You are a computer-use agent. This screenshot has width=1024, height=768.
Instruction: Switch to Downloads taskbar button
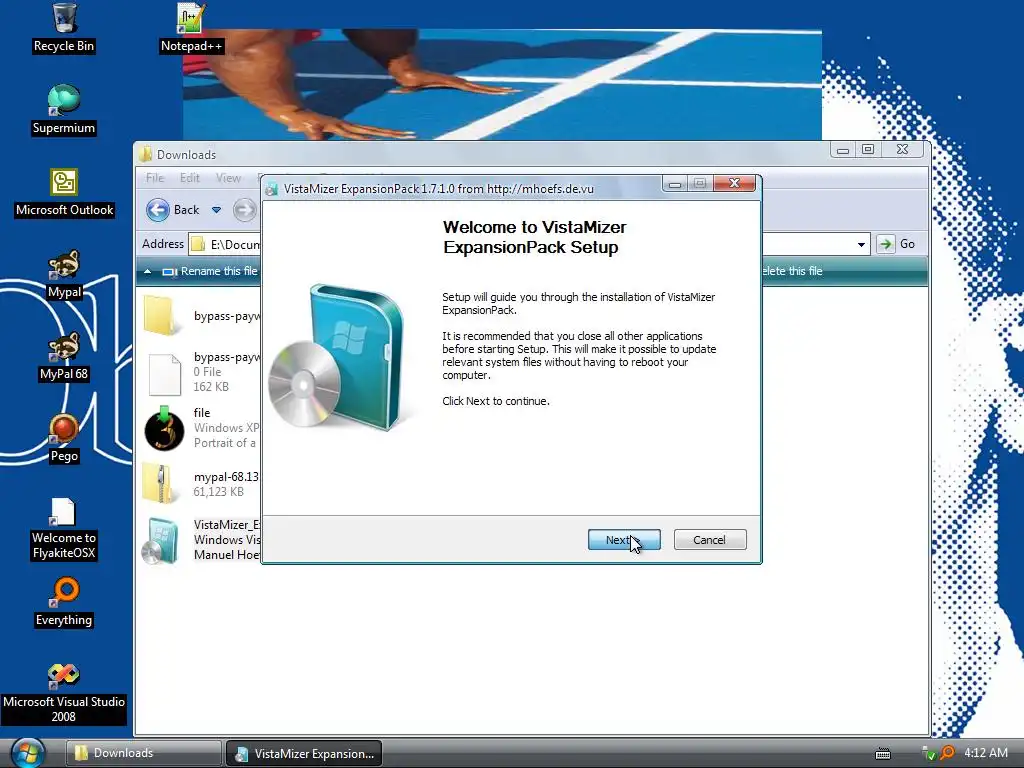144,753
